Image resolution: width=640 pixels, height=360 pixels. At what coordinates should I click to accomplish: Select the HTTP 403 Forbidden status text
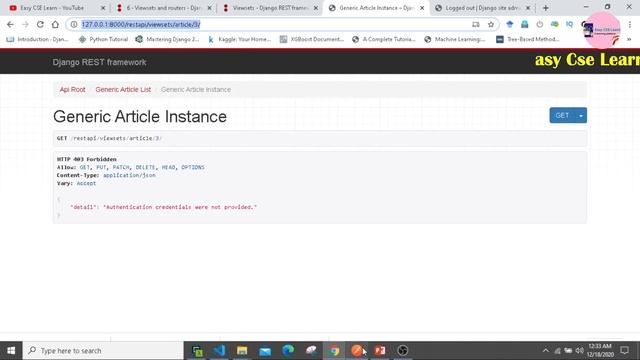(x=87, y=159)
